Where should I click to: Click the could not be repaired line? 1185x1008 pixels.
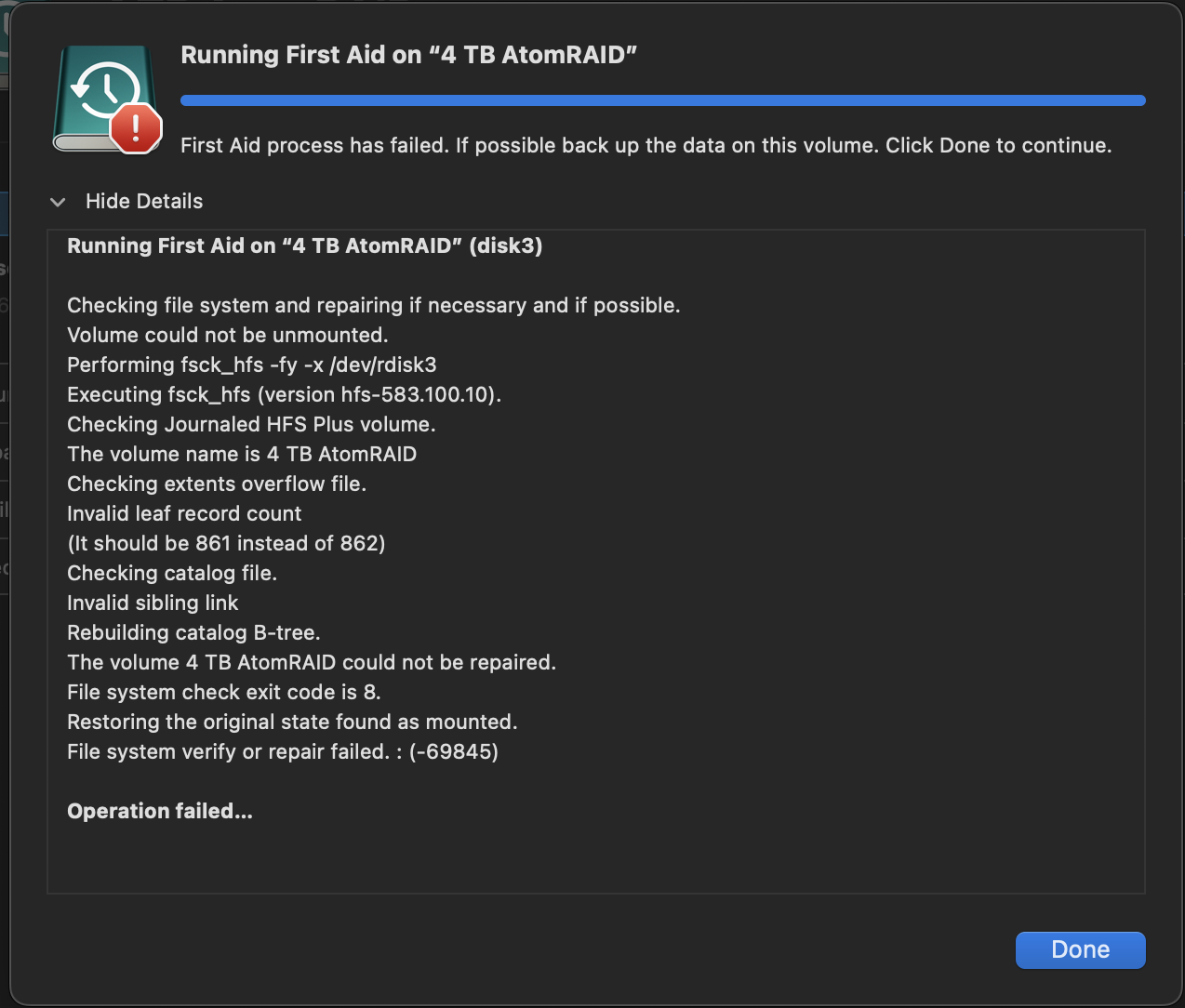311,662
